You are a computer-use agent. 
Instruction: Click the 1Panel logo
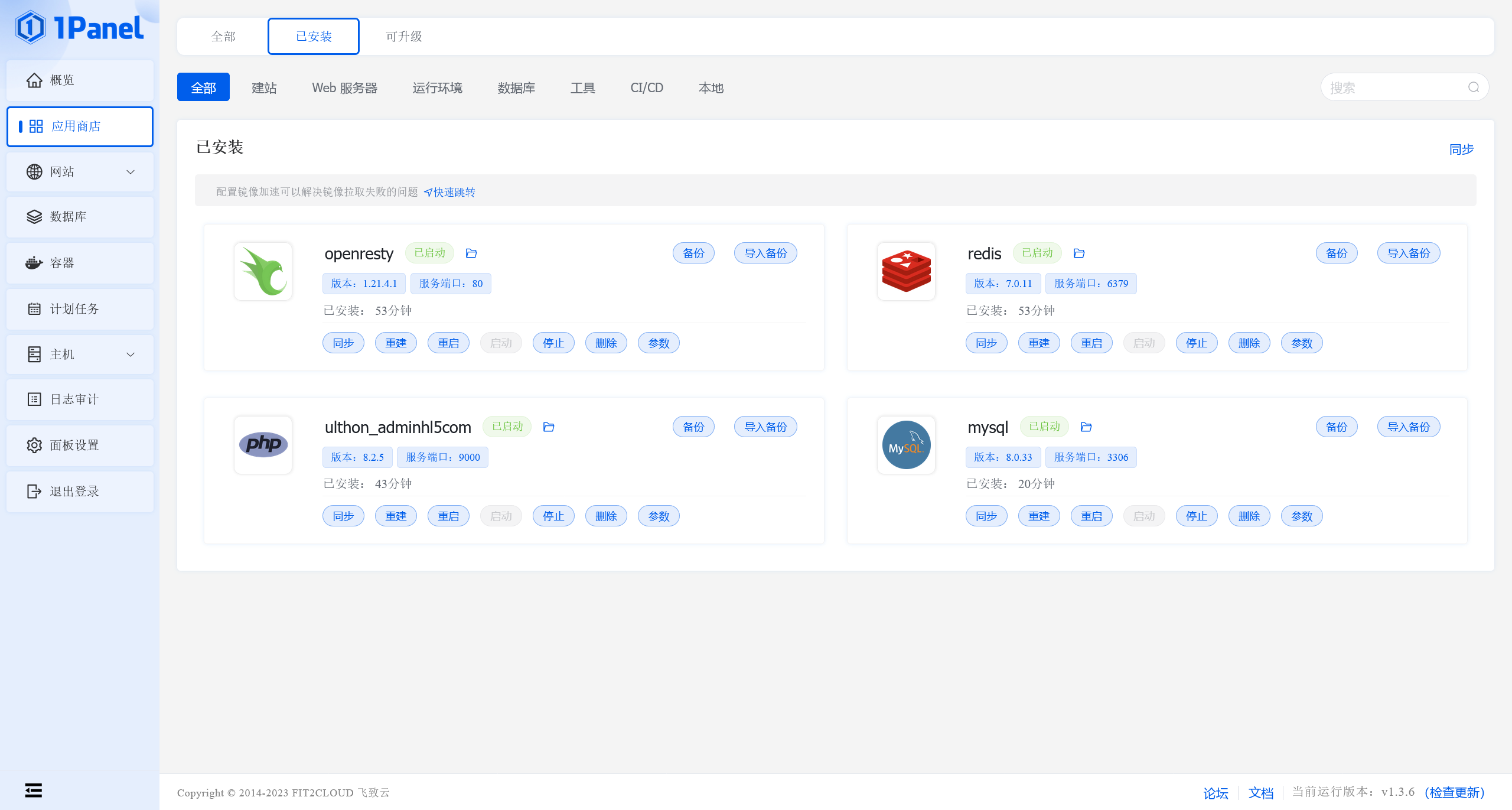pyautogui.click(x=80, y=28)
